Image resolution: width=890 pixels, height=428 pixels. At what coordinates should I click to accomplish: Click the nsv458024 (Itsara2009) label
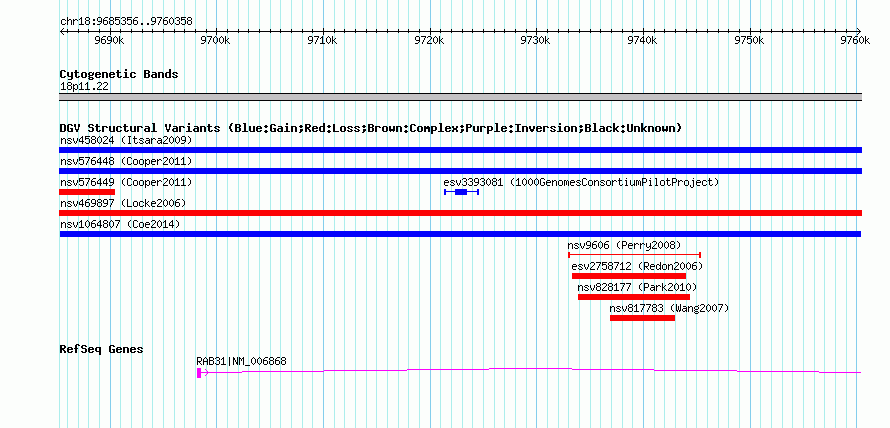[126, 140]
